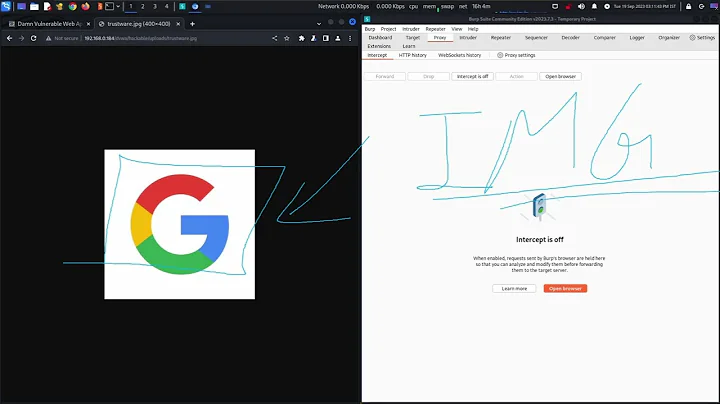Click the orange Open browser button

[565, 289]
